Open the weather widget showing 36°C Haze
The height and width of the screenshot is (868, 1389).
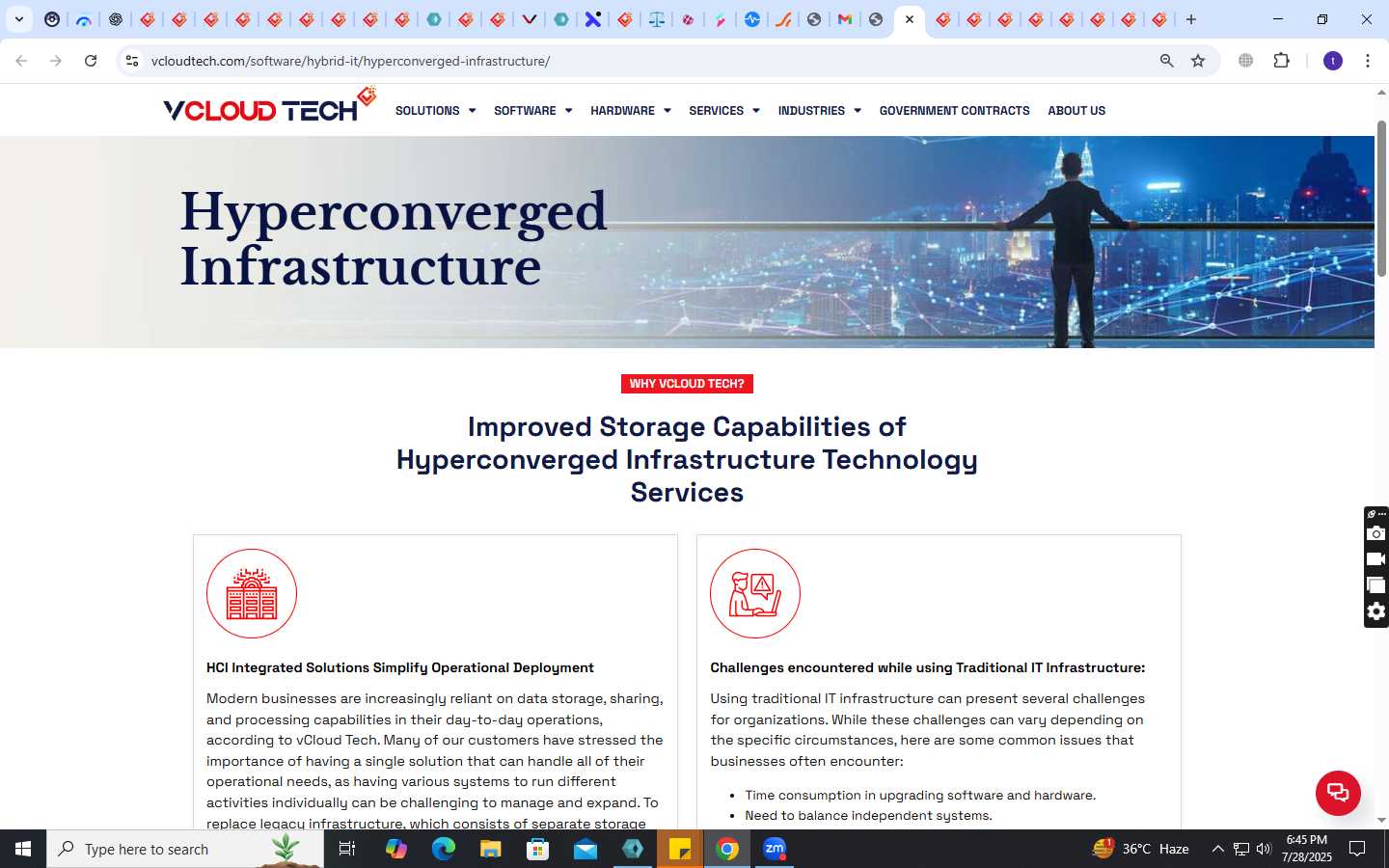(1140, 849)
